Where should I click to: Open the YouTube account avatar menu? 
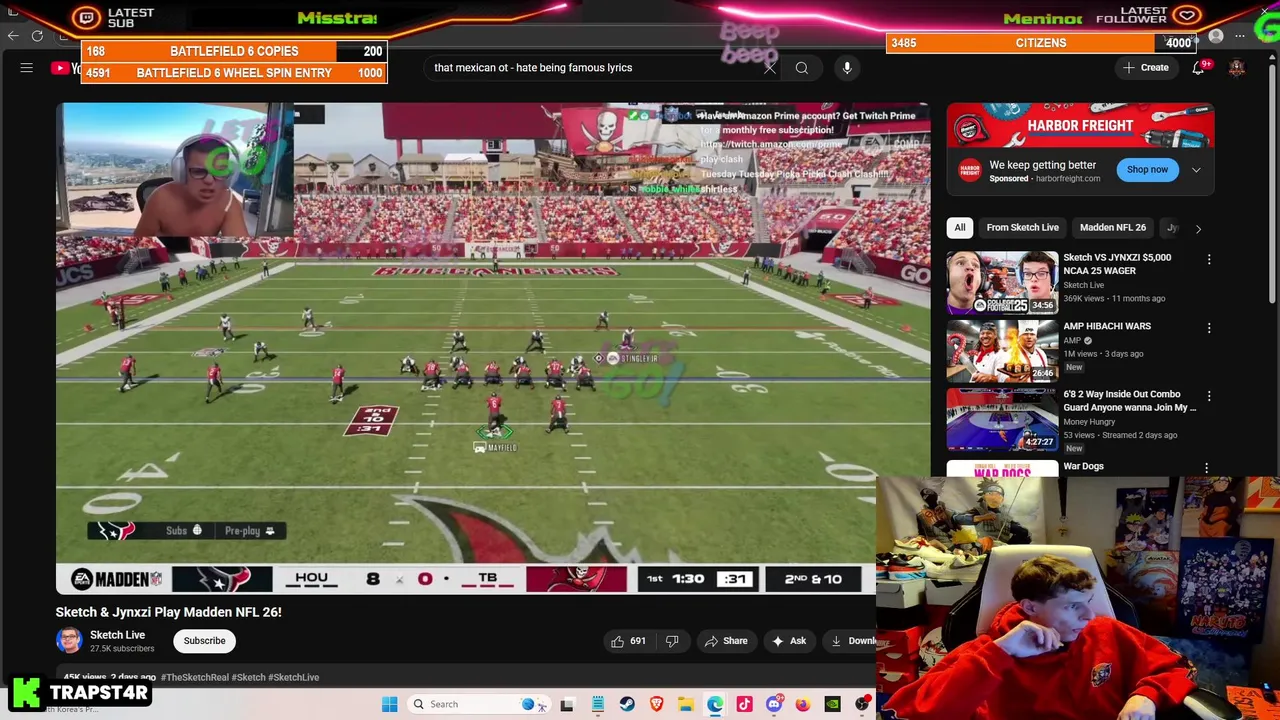point(1237,68)
